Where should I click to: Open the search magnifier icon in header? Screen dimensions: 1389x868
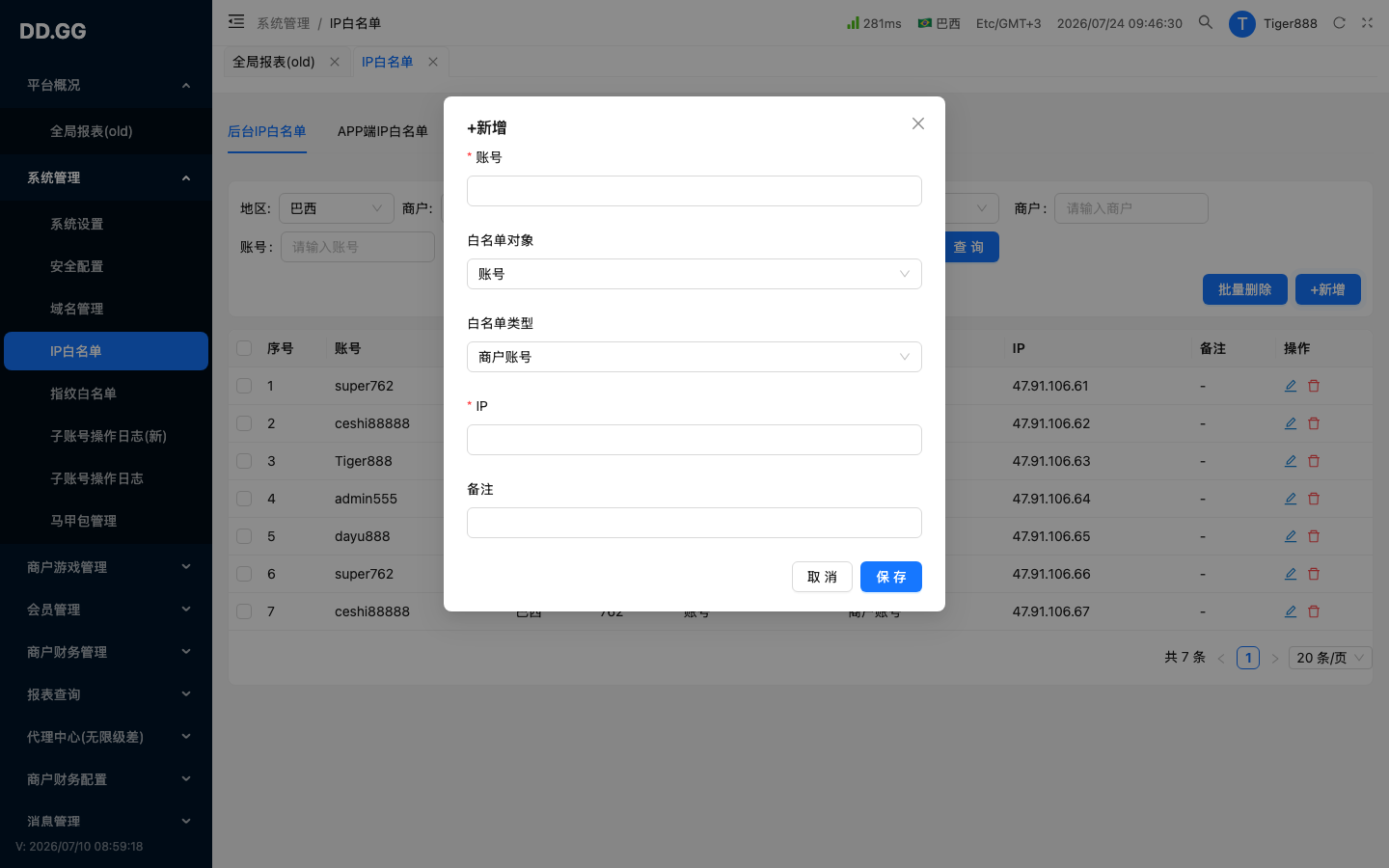[1206, 22]
